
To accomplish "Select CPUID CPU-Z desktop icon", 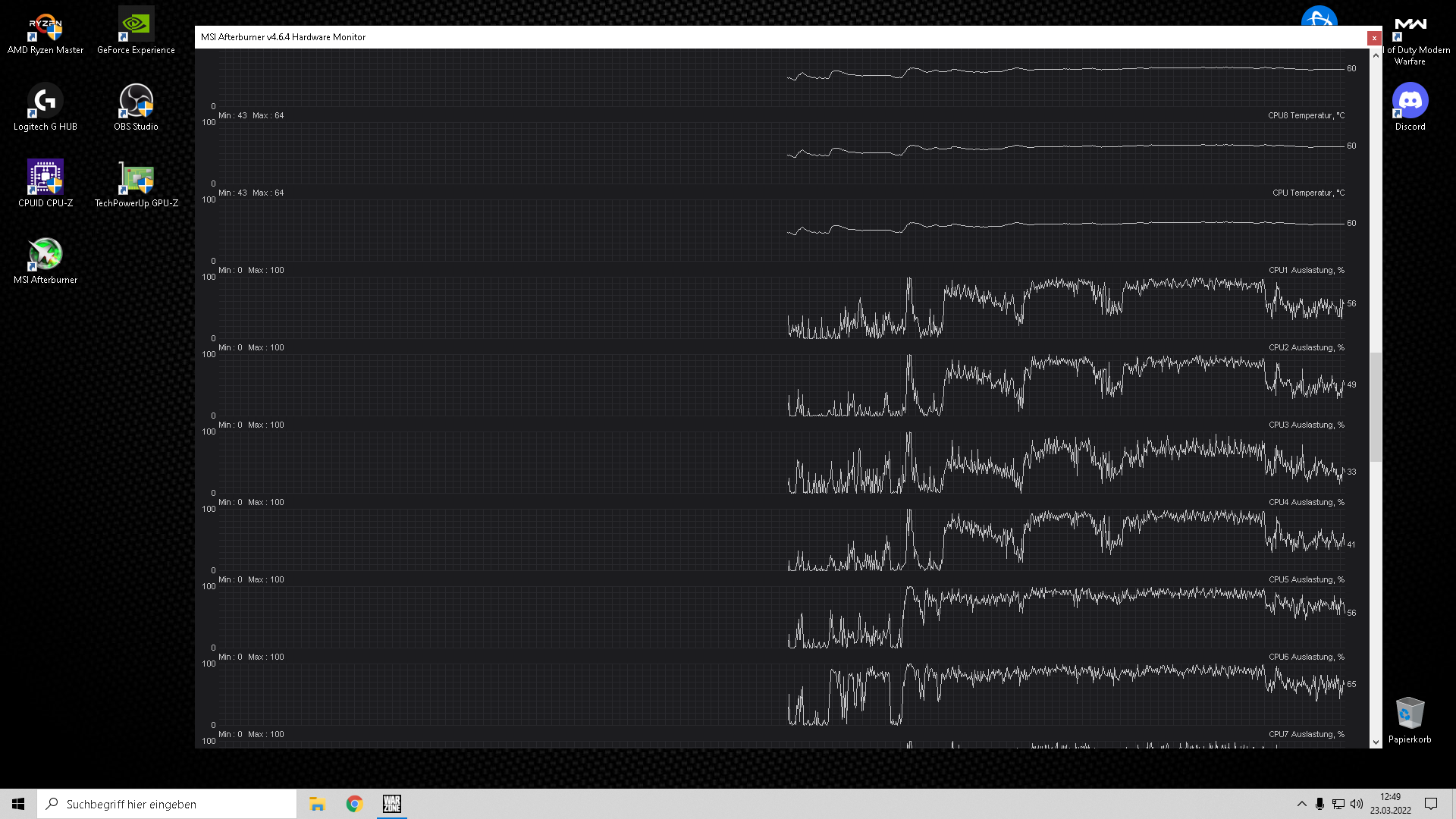I will pos(45,178).
